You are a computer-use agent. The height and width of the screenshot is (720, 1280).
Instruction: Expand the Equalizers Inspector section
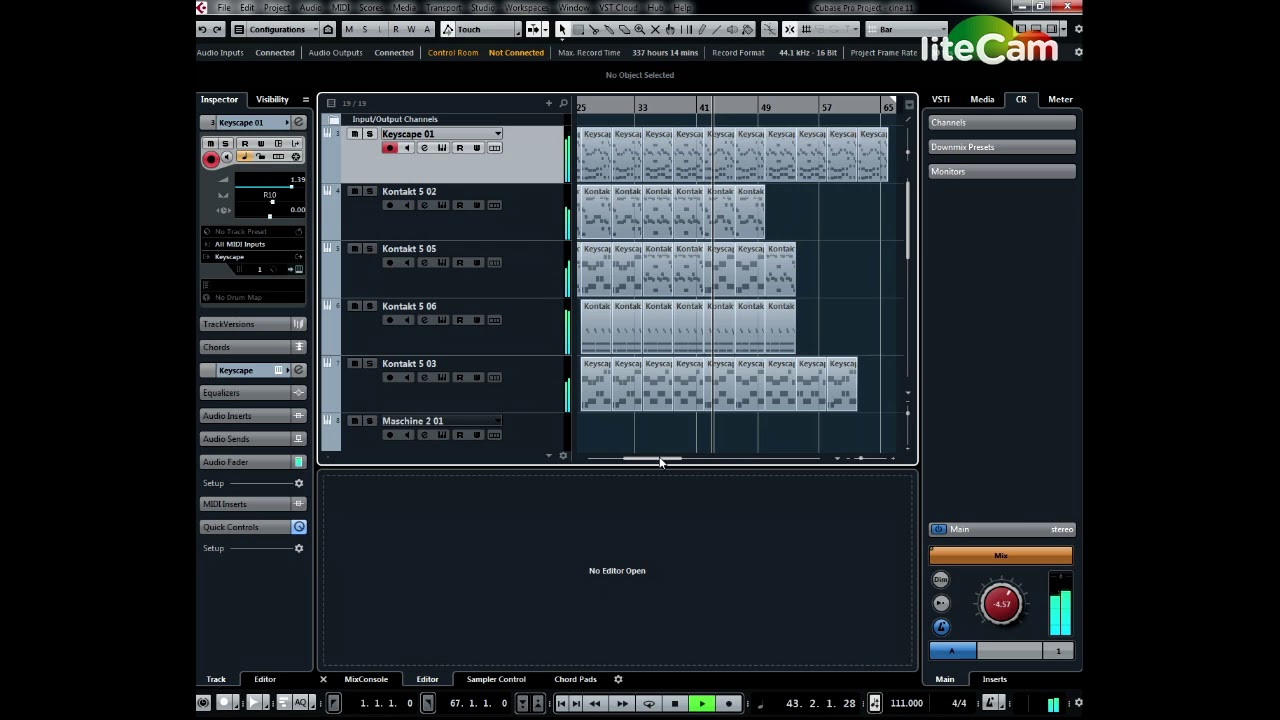(x=253, y=393)
